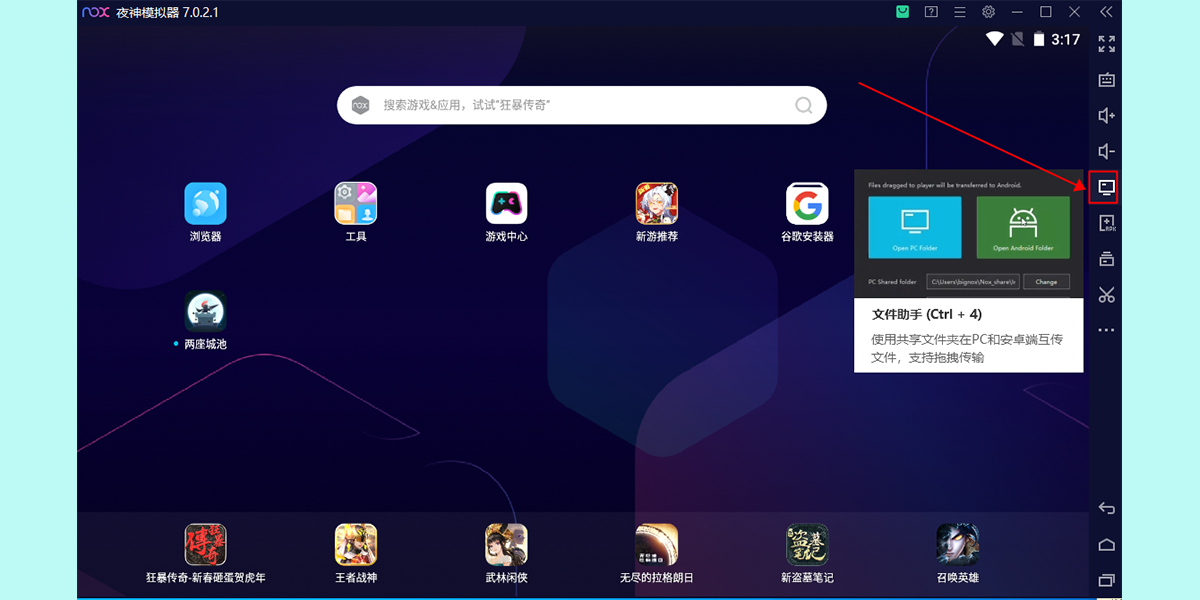Click Open PC Folder tile
Viewport: 1200px width, 600px height.
click(915, 227)
